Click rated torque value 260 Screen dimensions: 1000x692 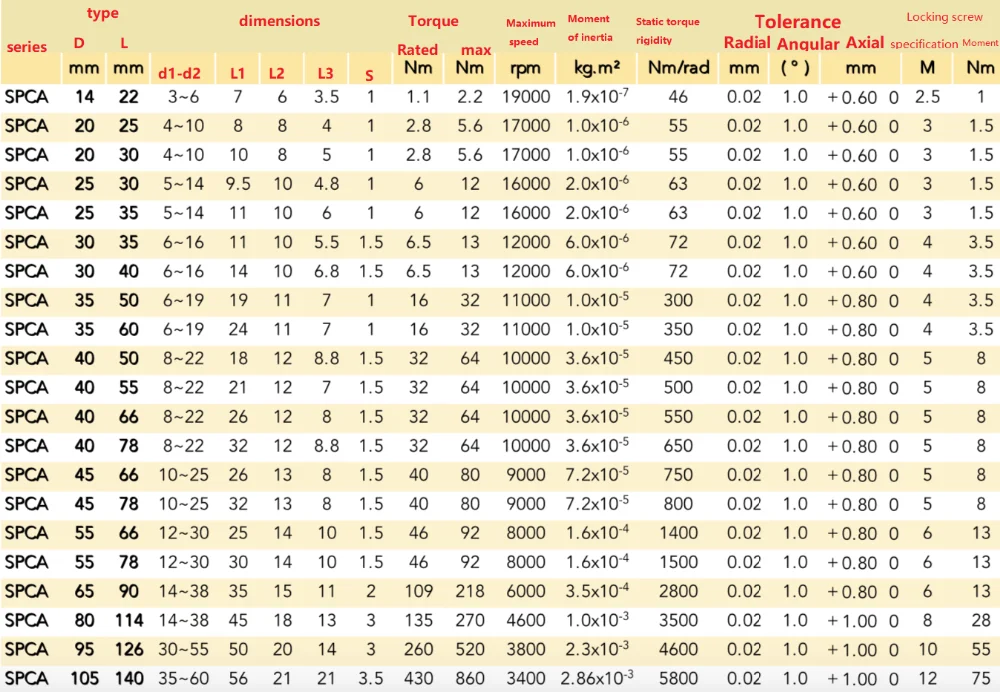click(418, 650)
